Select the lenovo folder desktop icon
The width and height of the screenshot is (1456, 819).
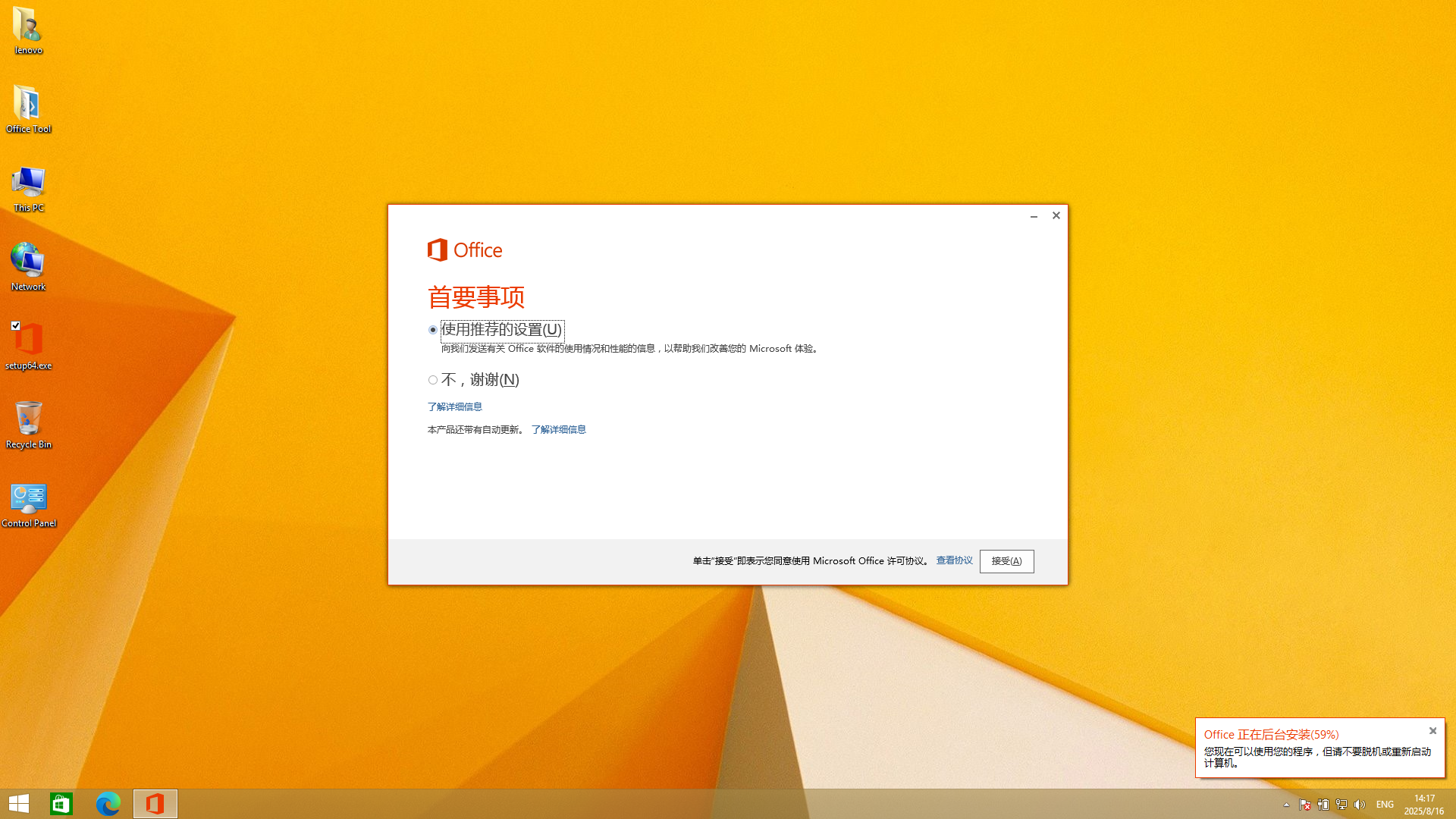(x=28, y=25)
